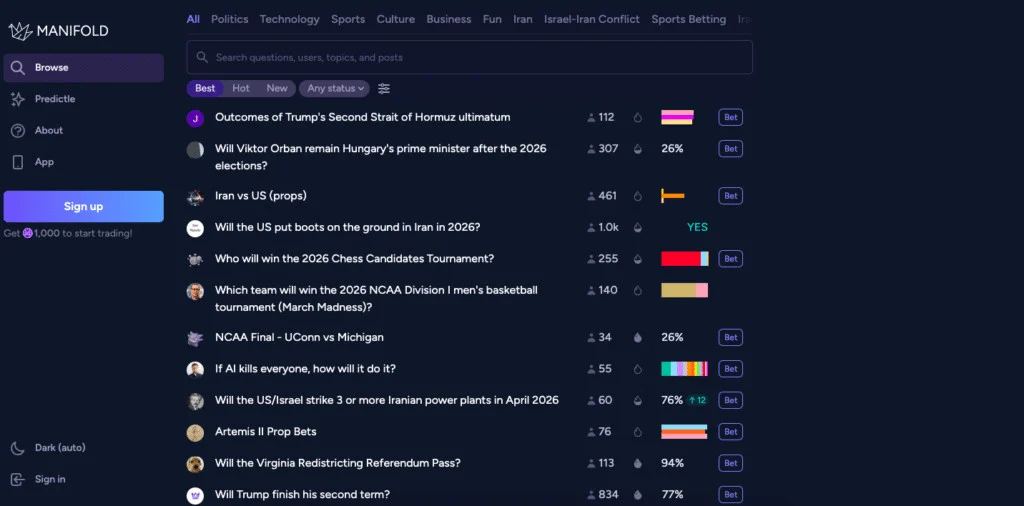Click the liquidity droplet icon on Viktor Orban row
This screenshot has height=506, width=1024.
pos(638,150)
